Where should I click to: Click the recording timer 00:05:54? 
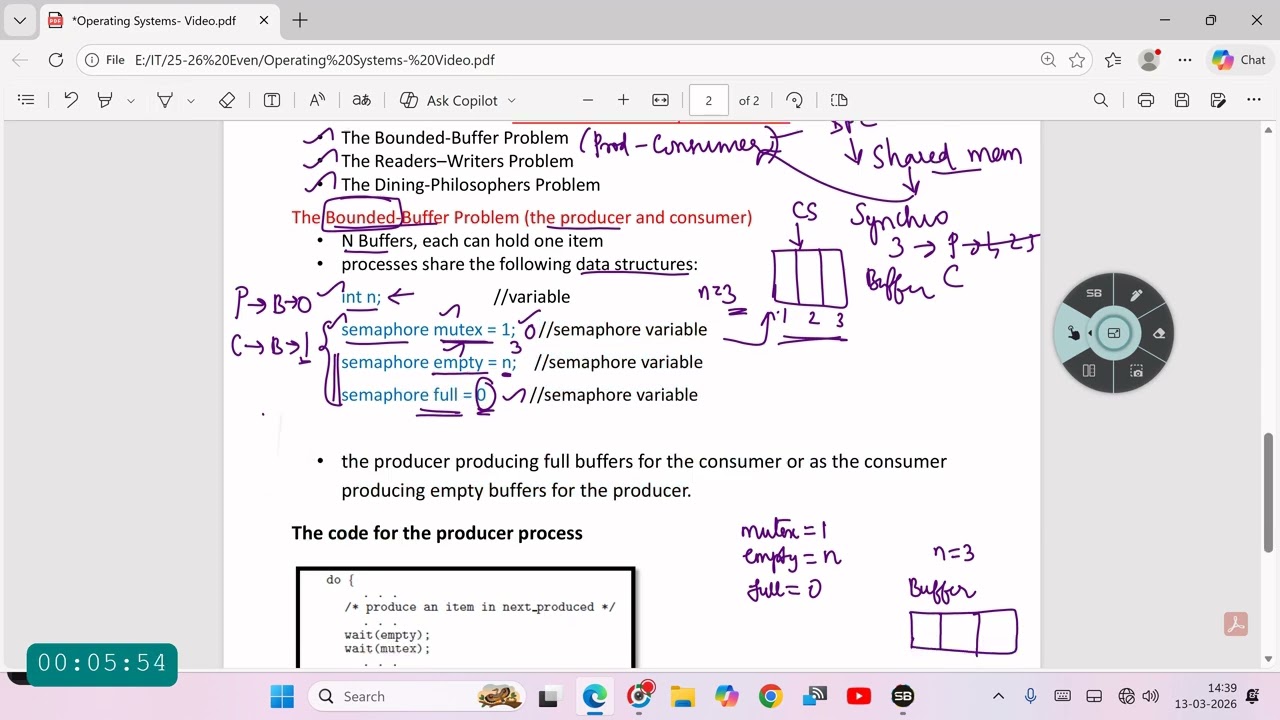click(x=102, y=663)
